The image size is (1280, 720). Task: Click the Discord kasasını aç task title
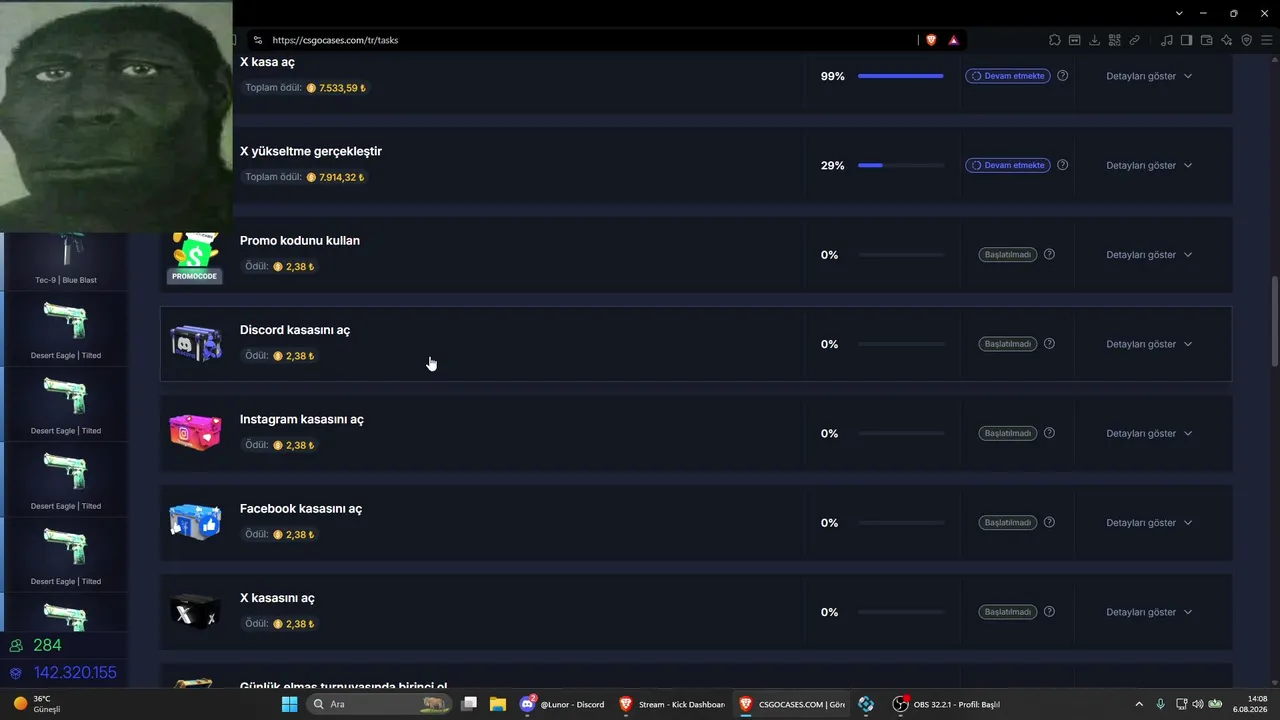(x=295, y=330)
